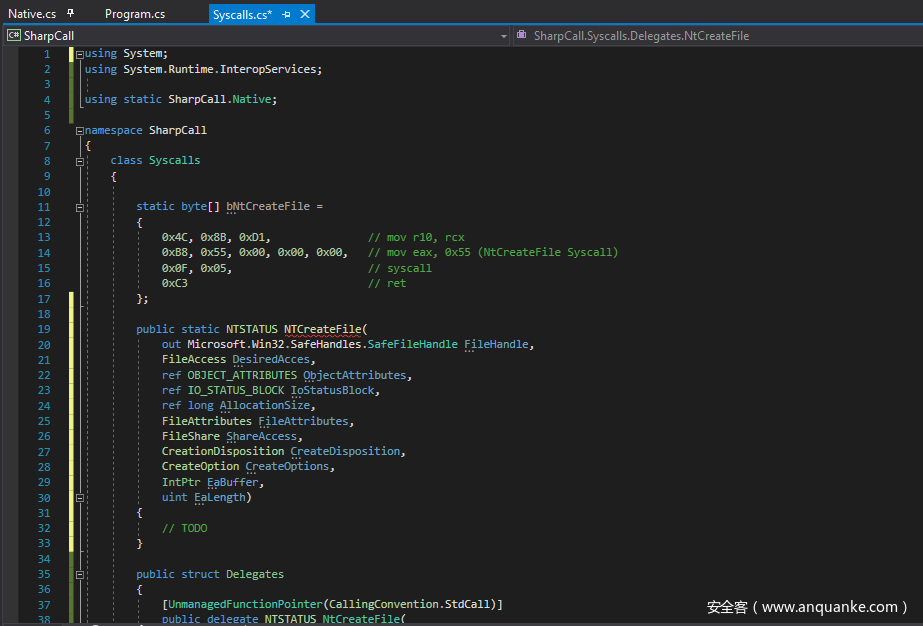Open the Program.cs tab

click(x=134, y=14)
